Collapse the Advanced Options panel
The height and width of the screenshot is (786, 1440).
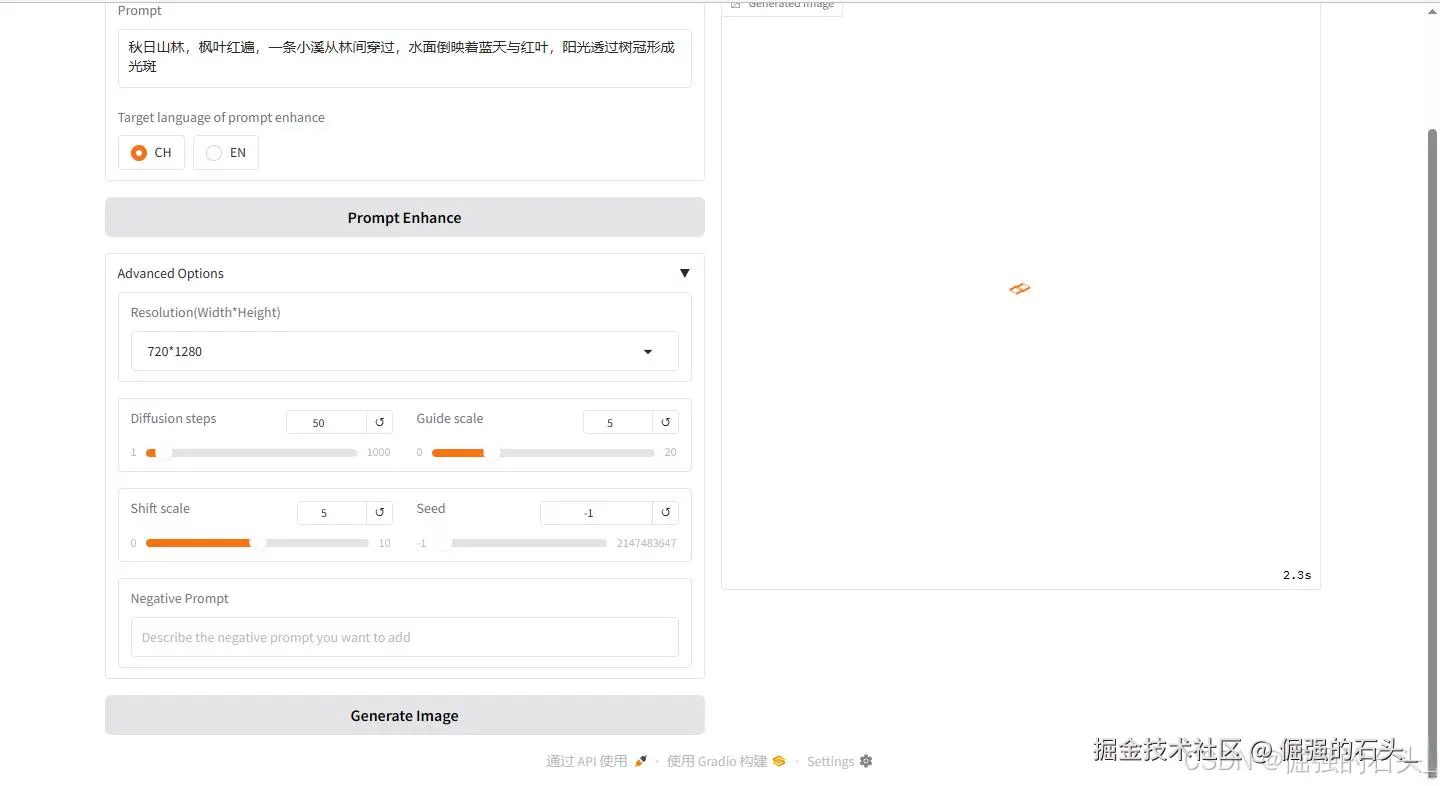[x=685, y=272]
